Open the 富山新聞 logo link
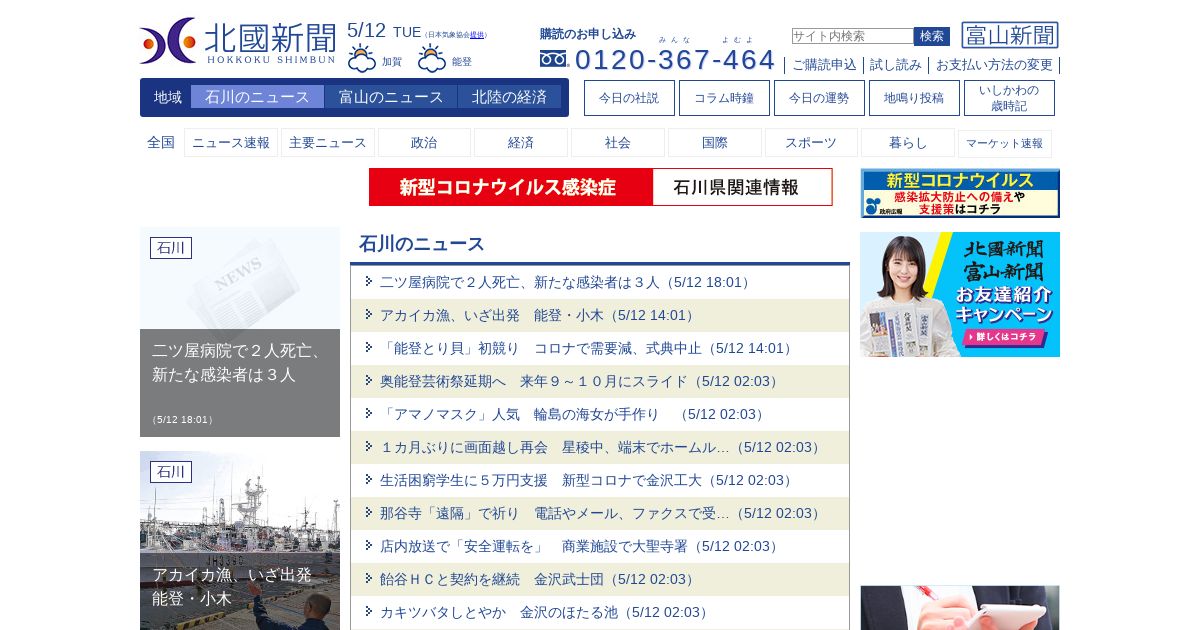Viewport: 1200px width, 630px height. tap(1010, 35)
